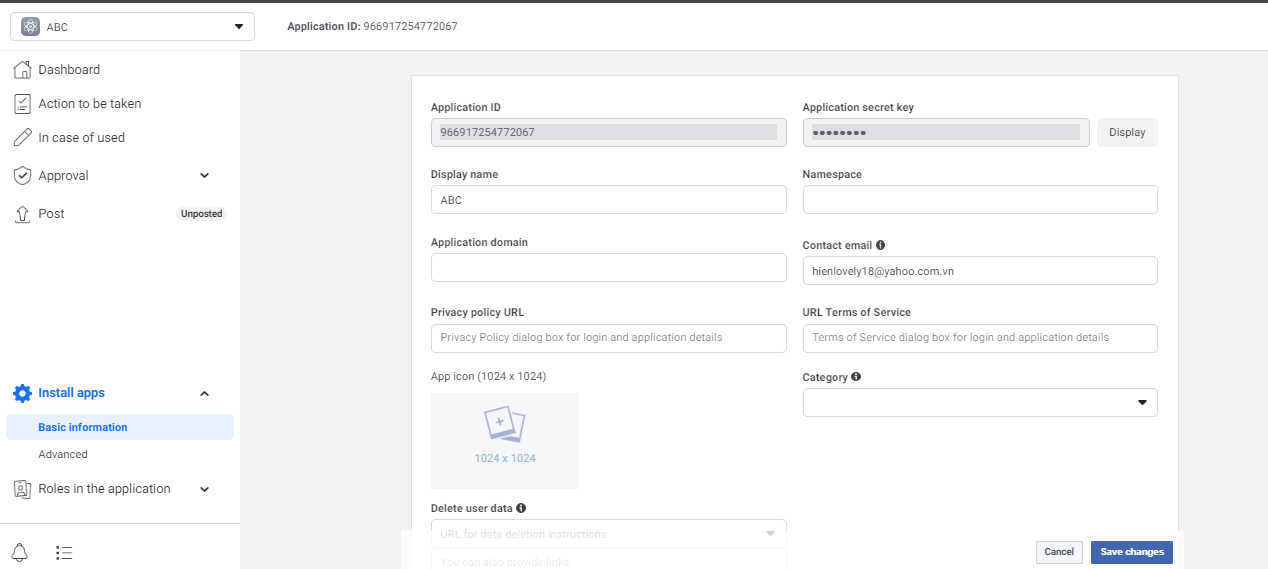Click the list icon beside the bell

(64, 552)
